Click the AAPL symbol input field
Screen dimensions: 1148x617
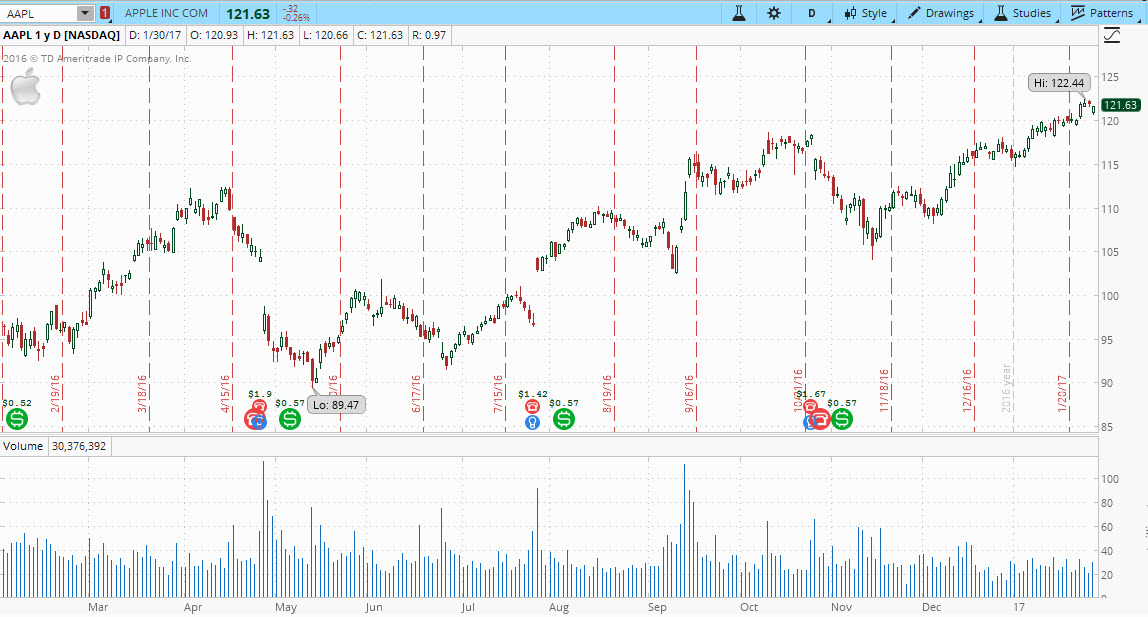[40, 13]
